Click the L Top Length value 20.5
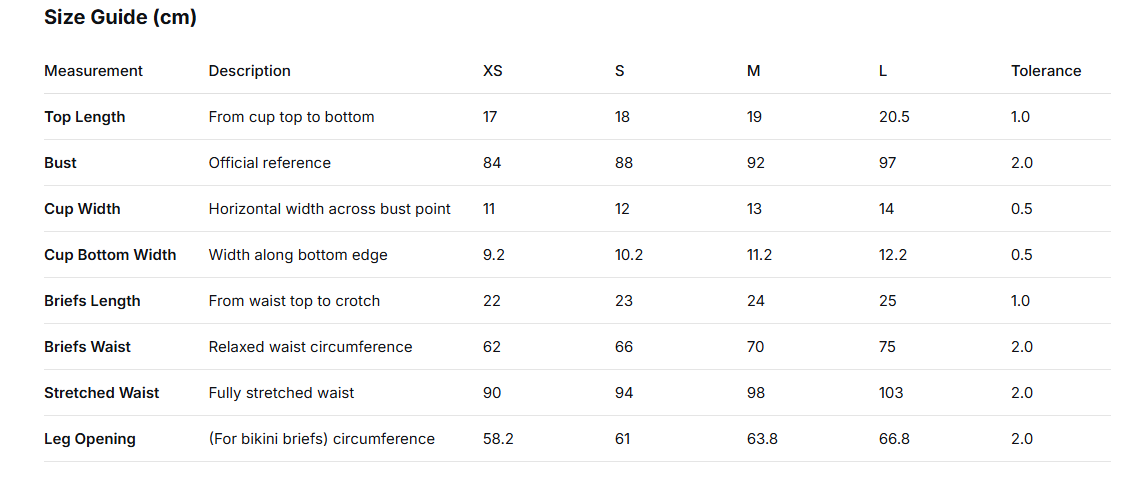This screenshot has width=1143, height=488. (x=894, y=117)
